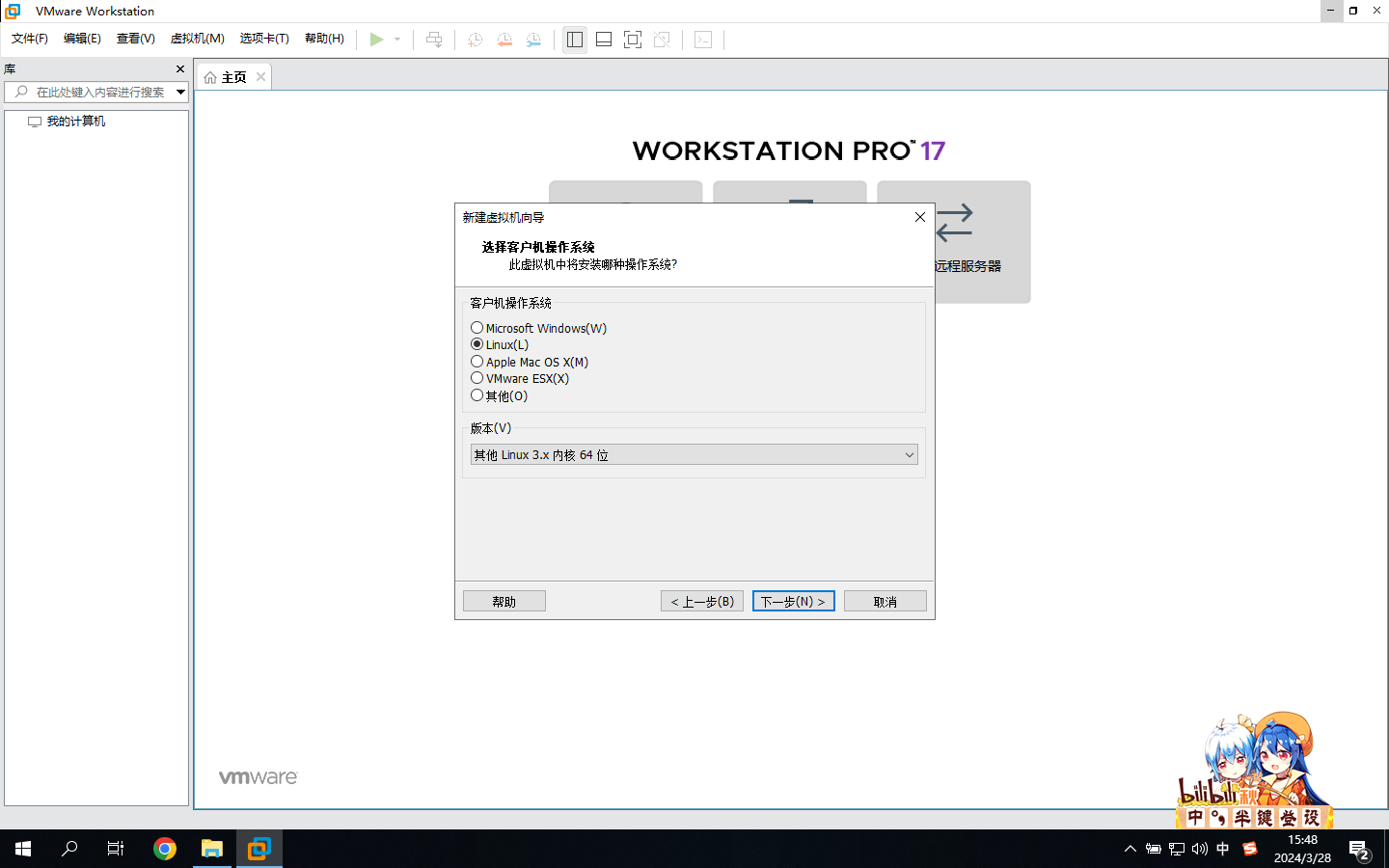Select 我的计算机 in library tree
This screenshot has width=1389, height=868.
click(75, 122)
